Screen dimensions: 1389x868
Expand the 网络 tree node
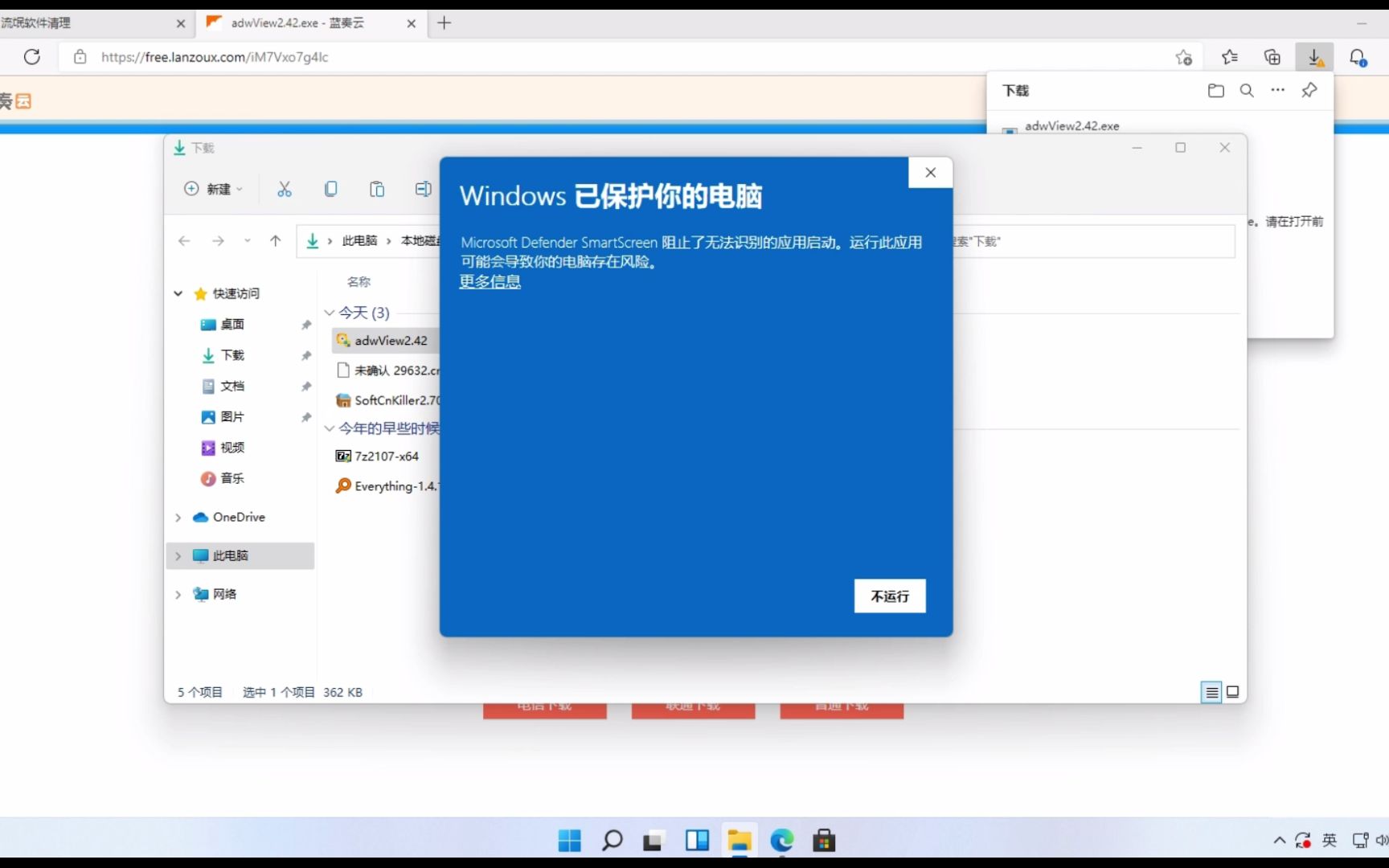click(178, 595)
